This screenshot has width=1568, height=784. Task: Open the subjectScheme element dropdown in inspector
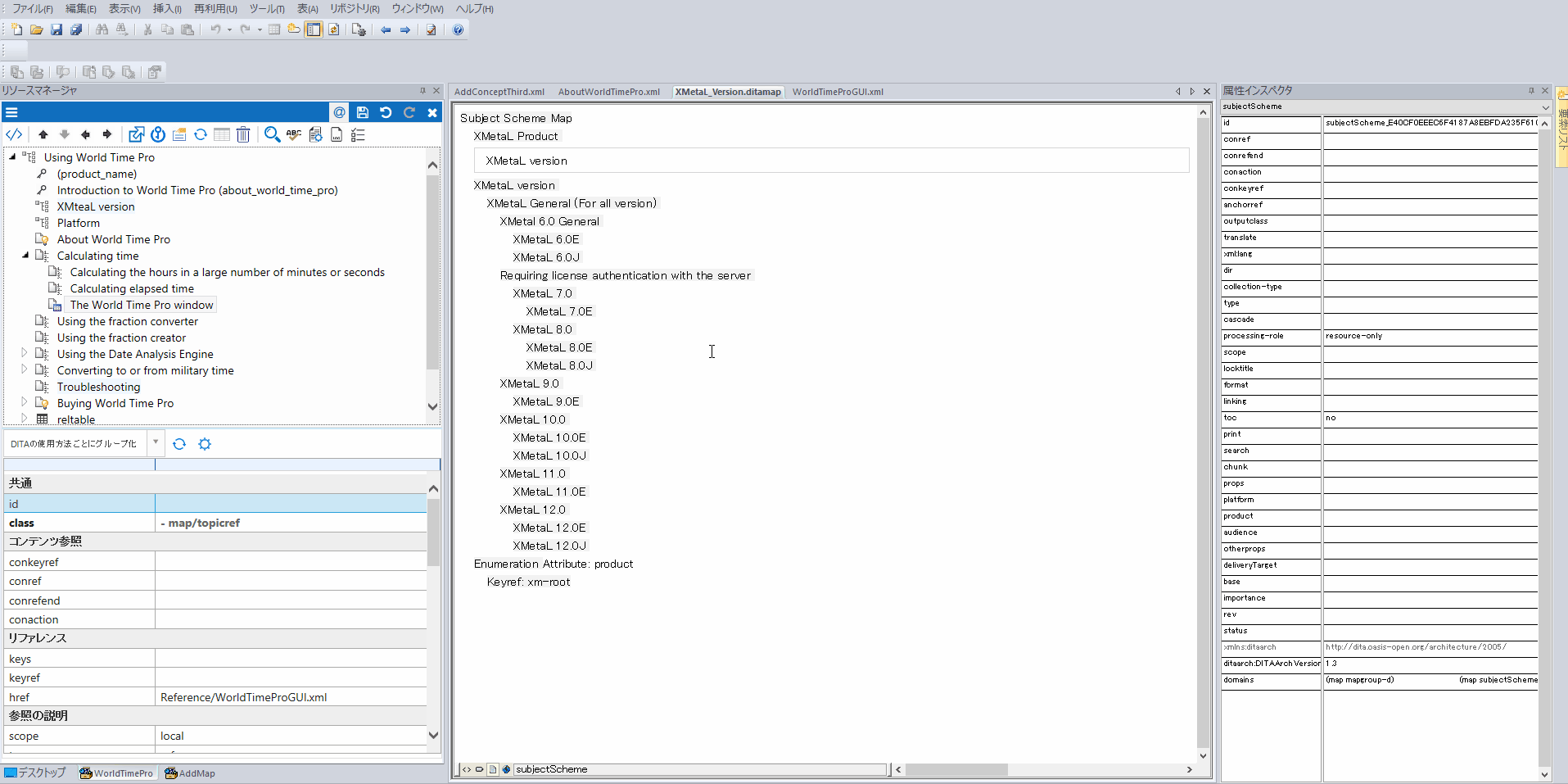1545,106
